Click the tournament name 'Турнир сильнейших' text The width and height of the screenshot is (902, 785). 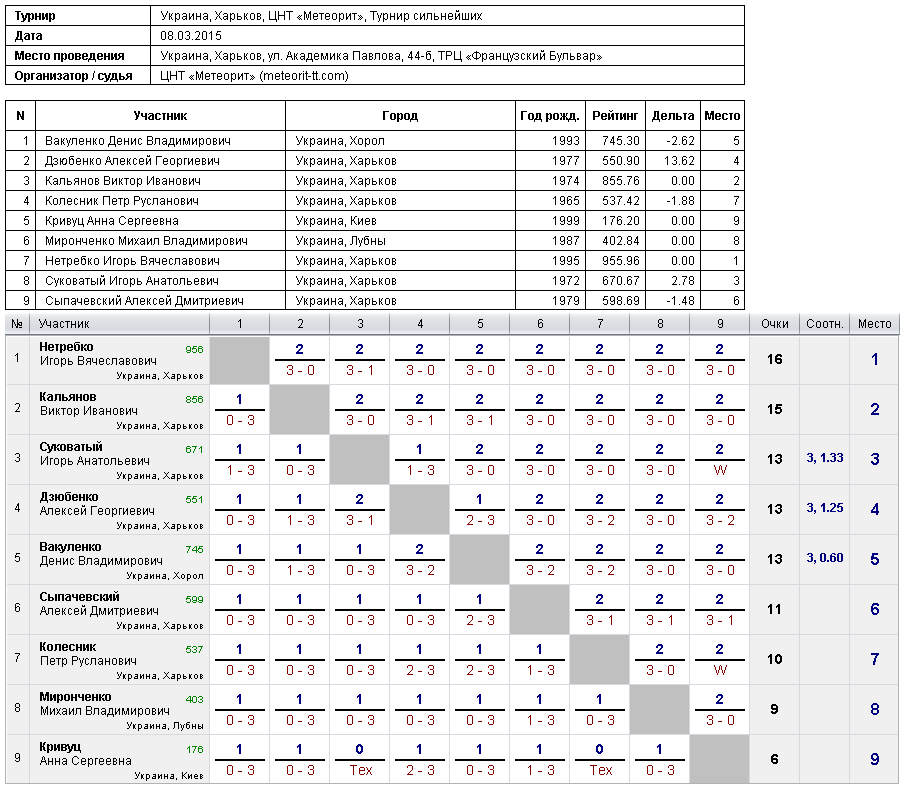[426, 16]
